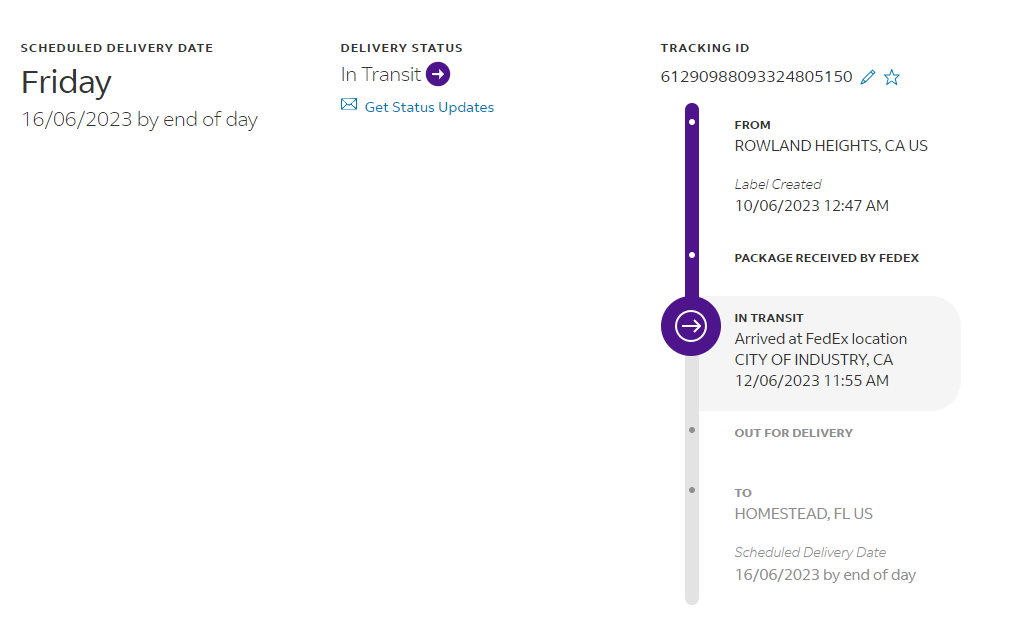Click the FROM timeline dot
Screen dimensions: 1033x624
point(692,122)
